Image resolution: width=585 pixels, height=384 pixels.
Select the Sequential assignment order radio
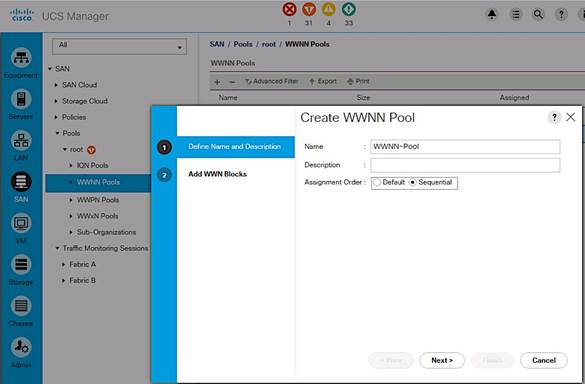pyautogui.click(x=413, y=182)
